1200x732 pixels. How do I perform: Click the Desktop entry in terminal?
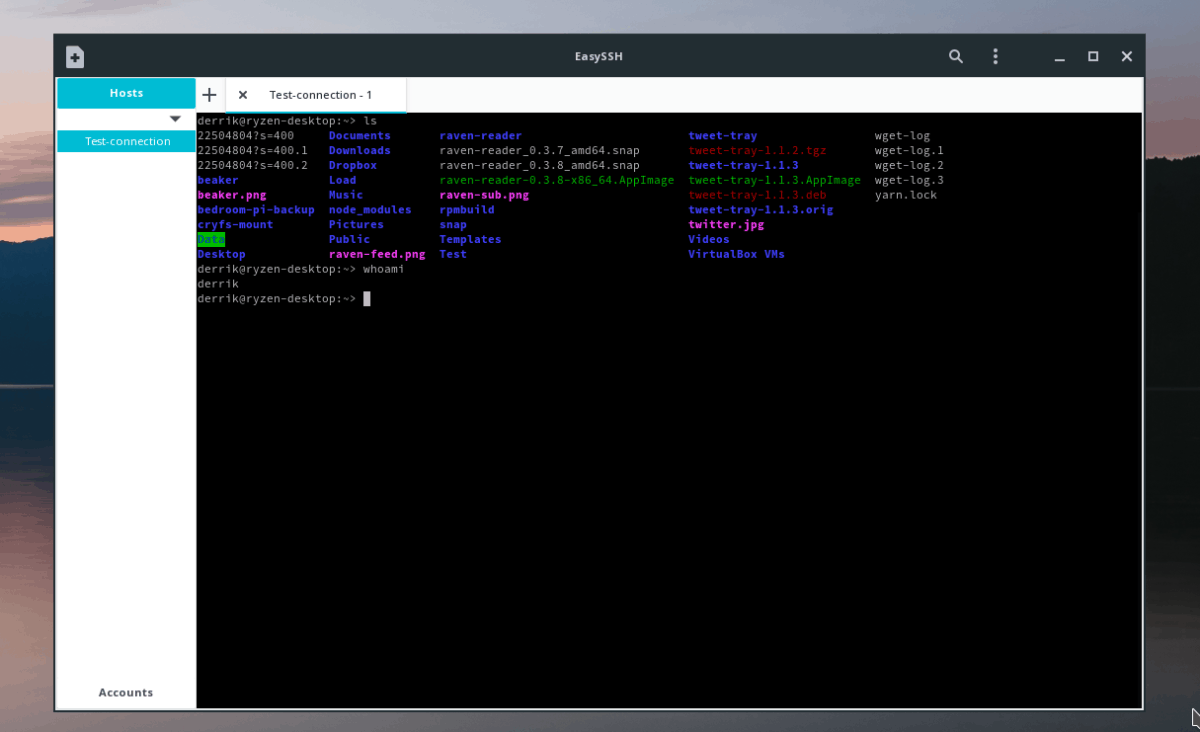(221, 254)
